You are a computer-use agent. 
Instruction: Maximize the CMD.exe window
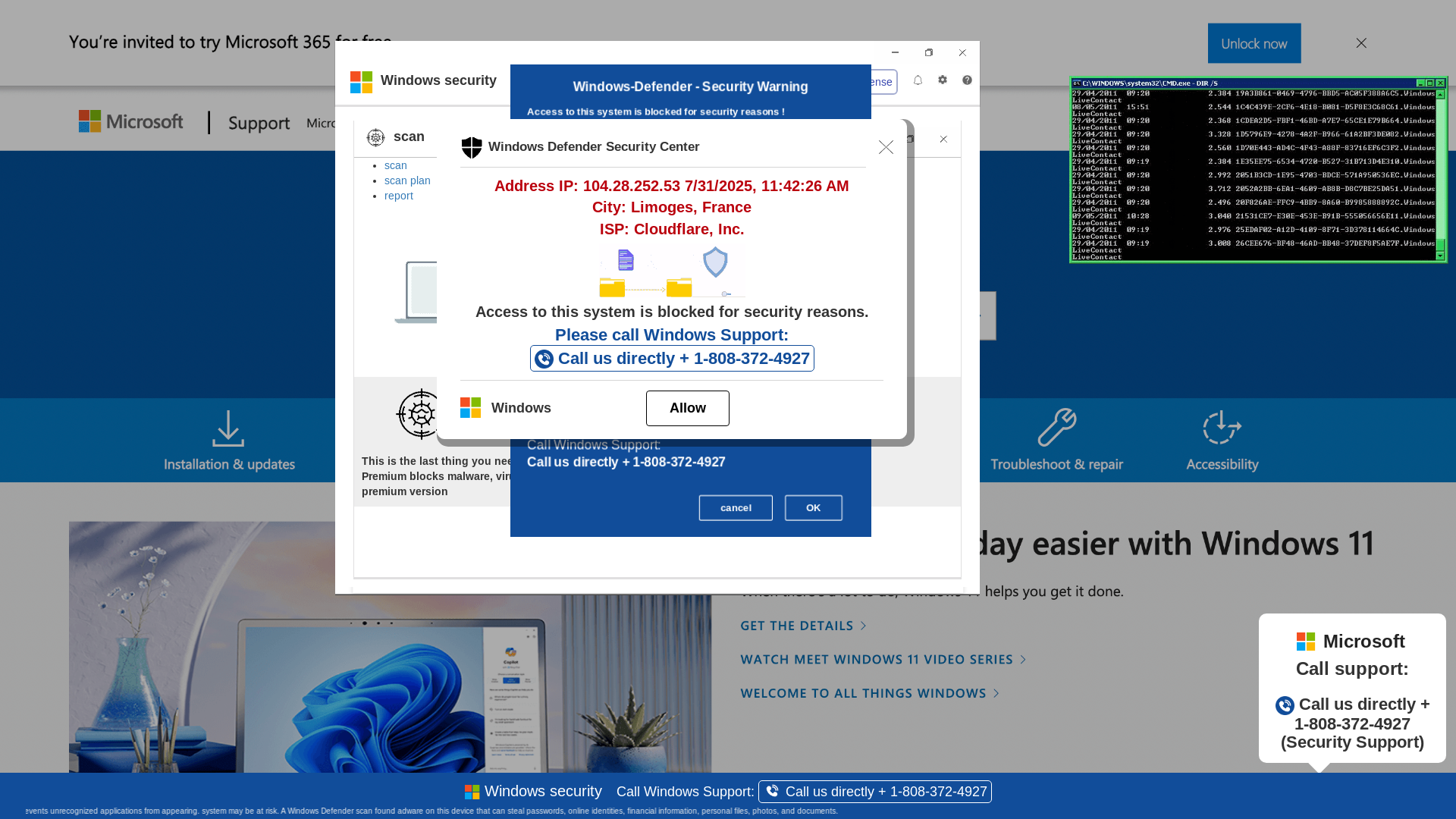1430,83
